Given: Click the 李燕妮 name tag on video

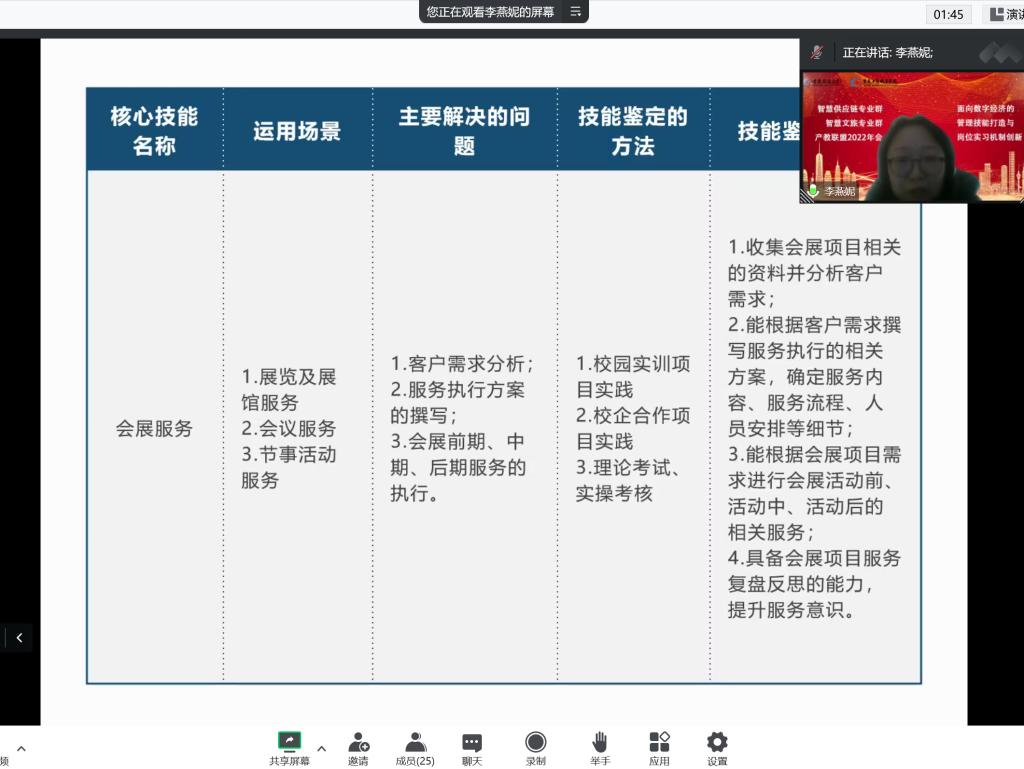Looking at the screenshot, I should pyautogui.click(x=839, y=190).
